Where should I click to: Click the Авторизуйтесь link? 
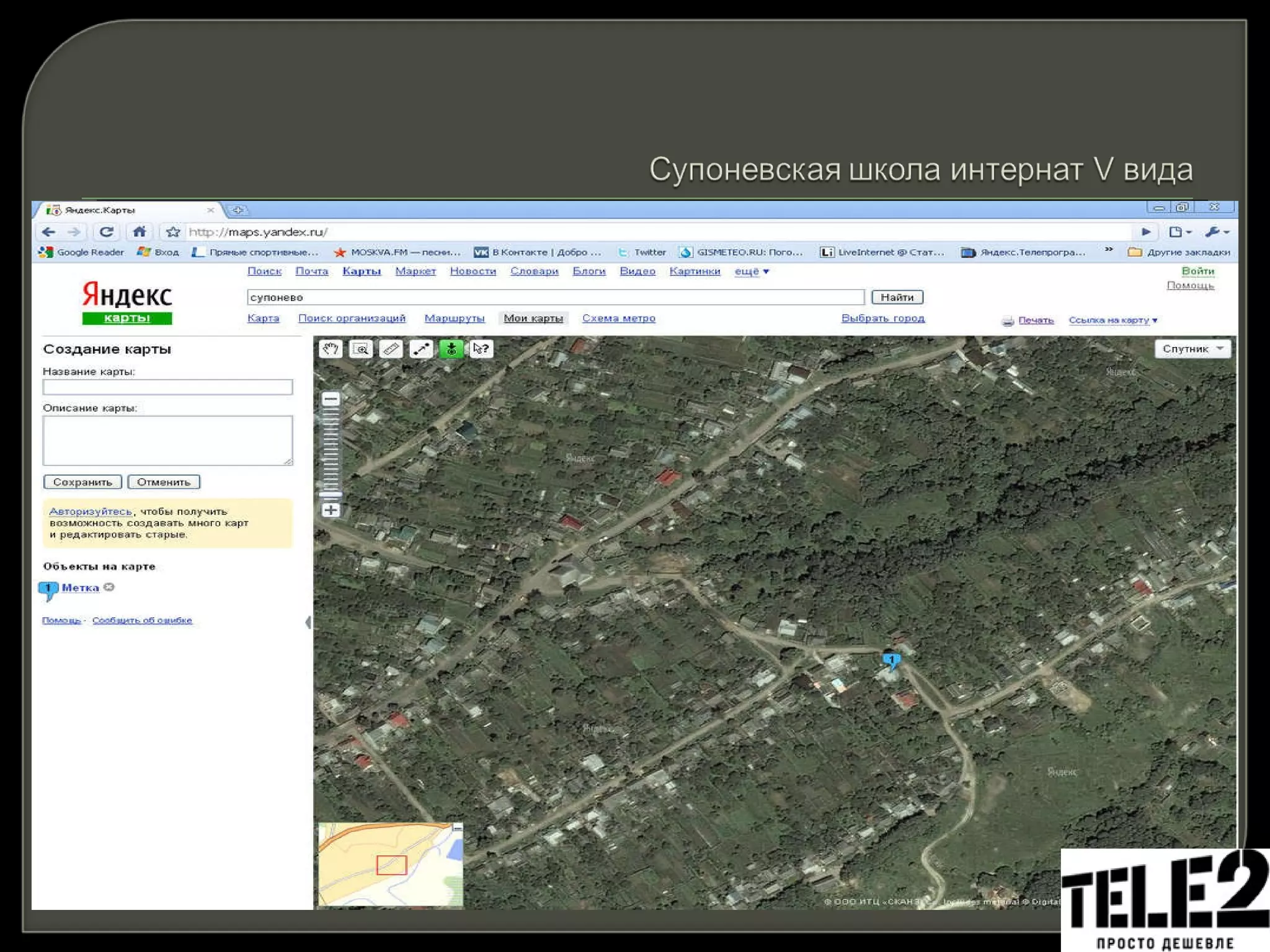click(x=91, y=511)
